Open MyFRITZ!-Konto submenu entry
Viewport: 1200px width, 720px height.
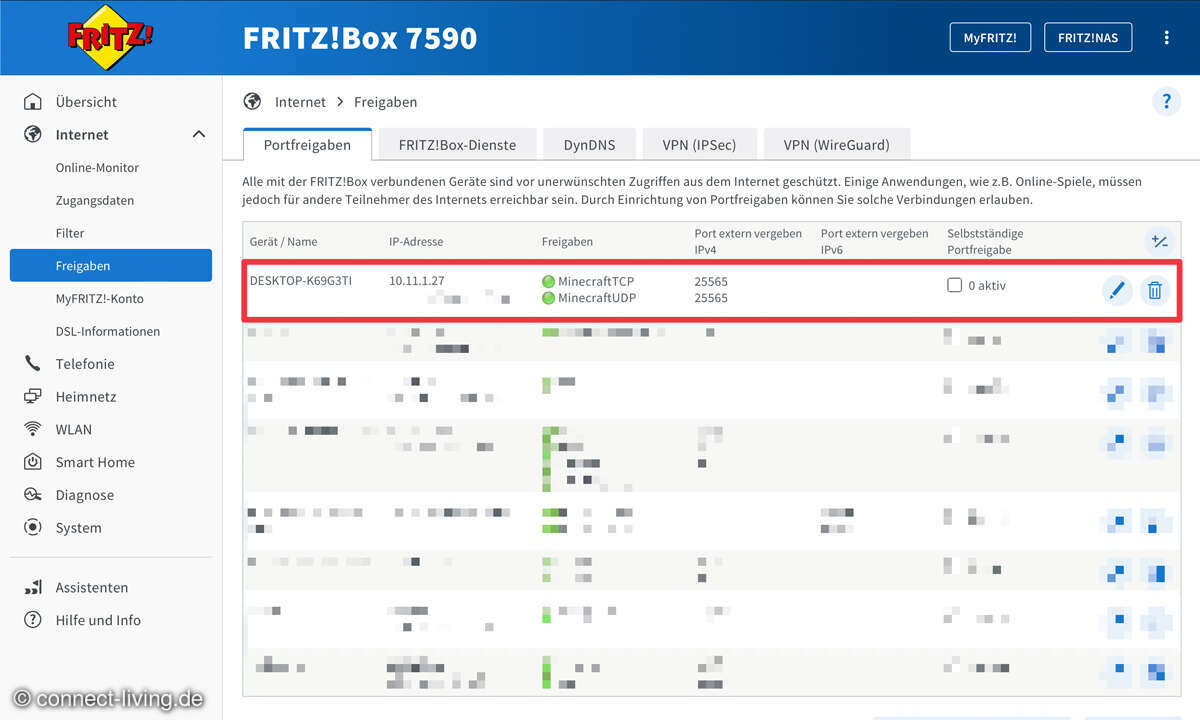tap(100, 298)
